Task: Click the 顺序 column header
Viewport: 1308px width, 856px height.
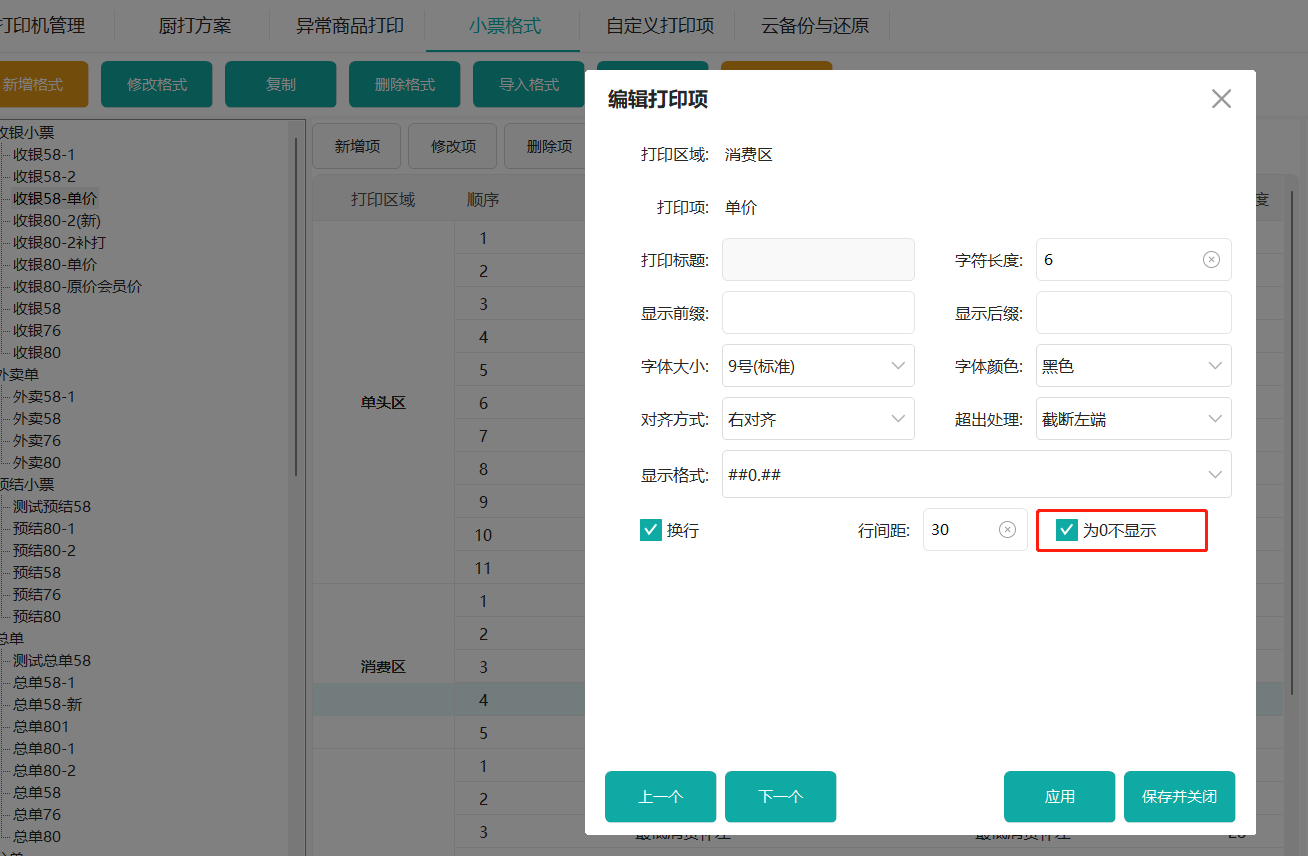Action: pos(483,199)
